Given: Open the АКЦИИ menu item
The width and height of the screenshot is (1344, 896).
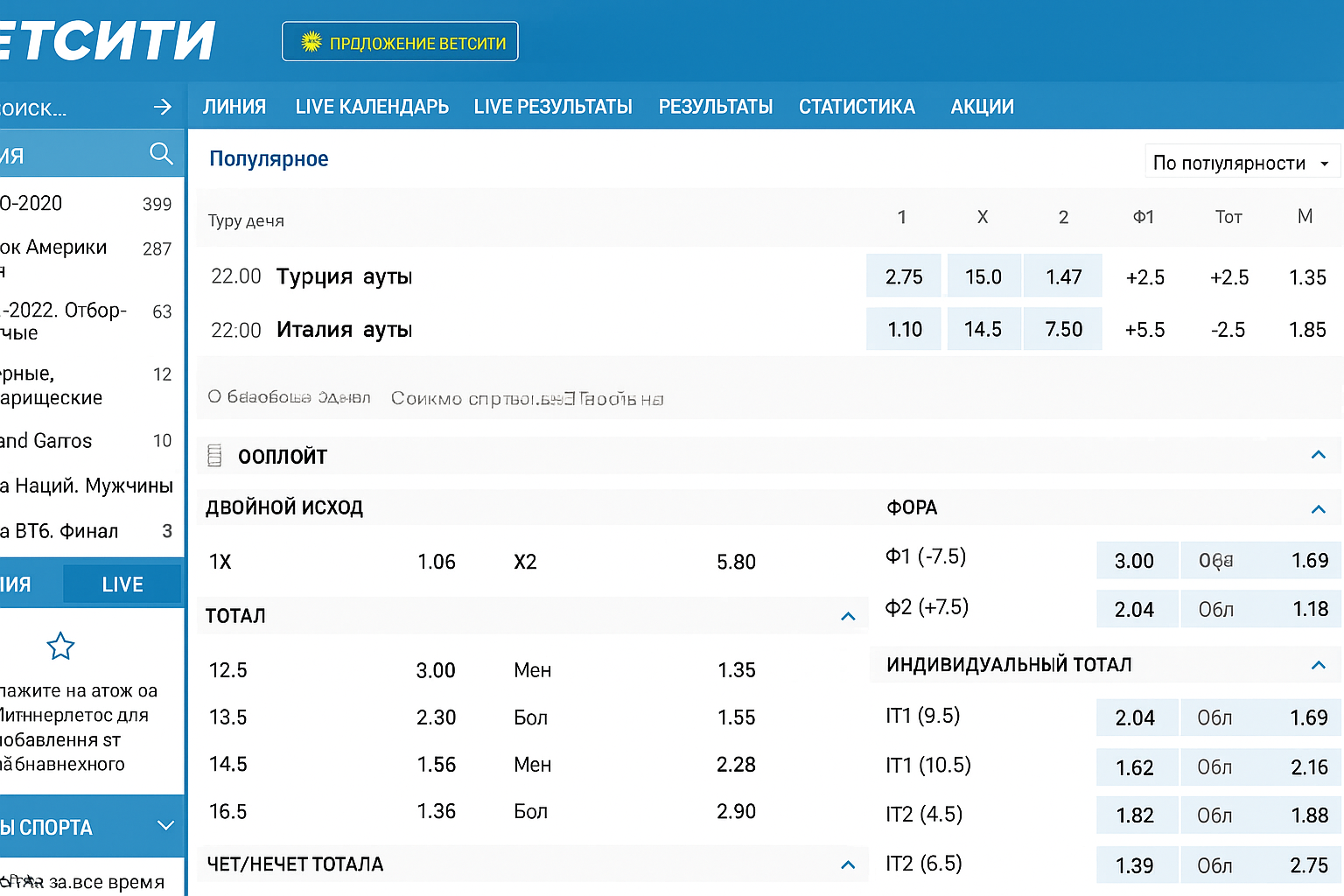Looking at the screenshot, I should click(x=982, y=107).
